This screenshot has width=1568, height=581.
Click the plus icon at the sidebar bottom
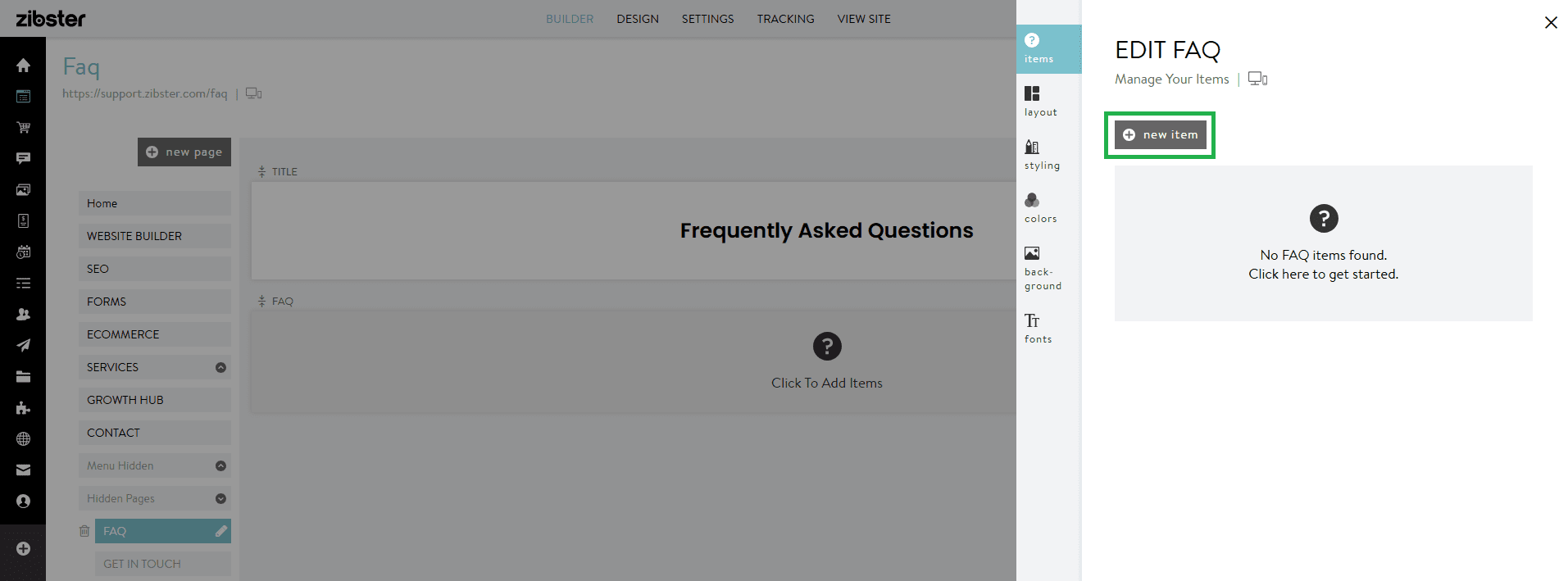tap(23, 548)
